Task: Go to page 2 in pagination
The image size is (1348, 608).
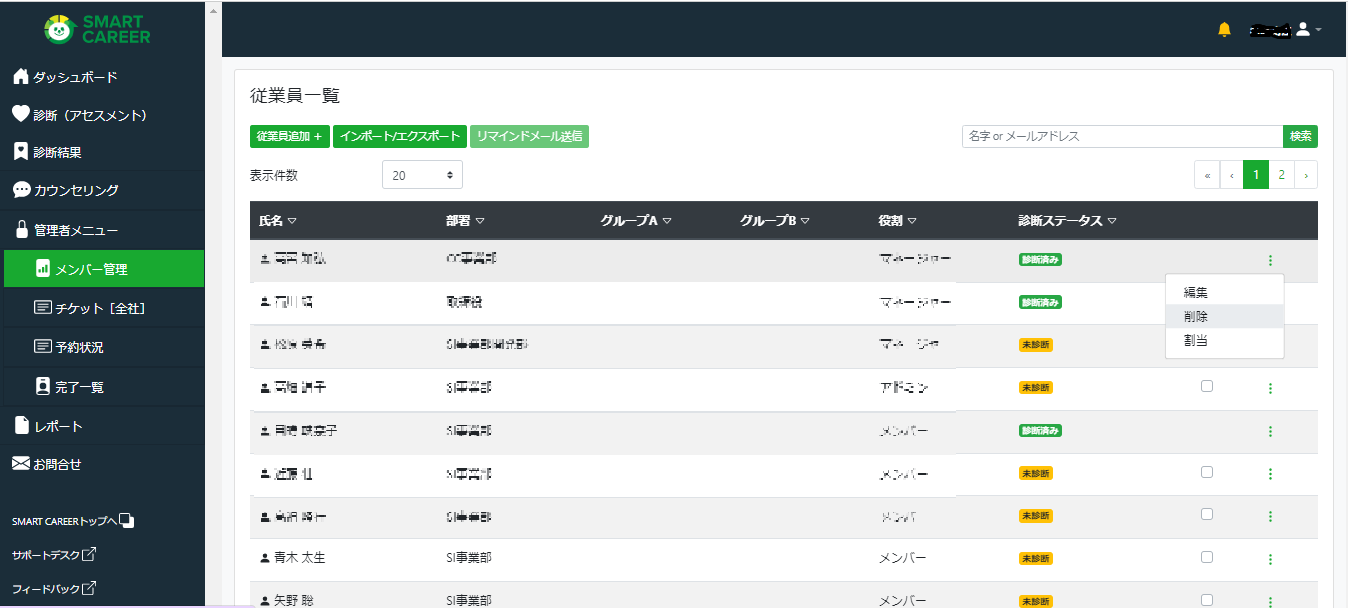Action: [x=1281, y=175]
